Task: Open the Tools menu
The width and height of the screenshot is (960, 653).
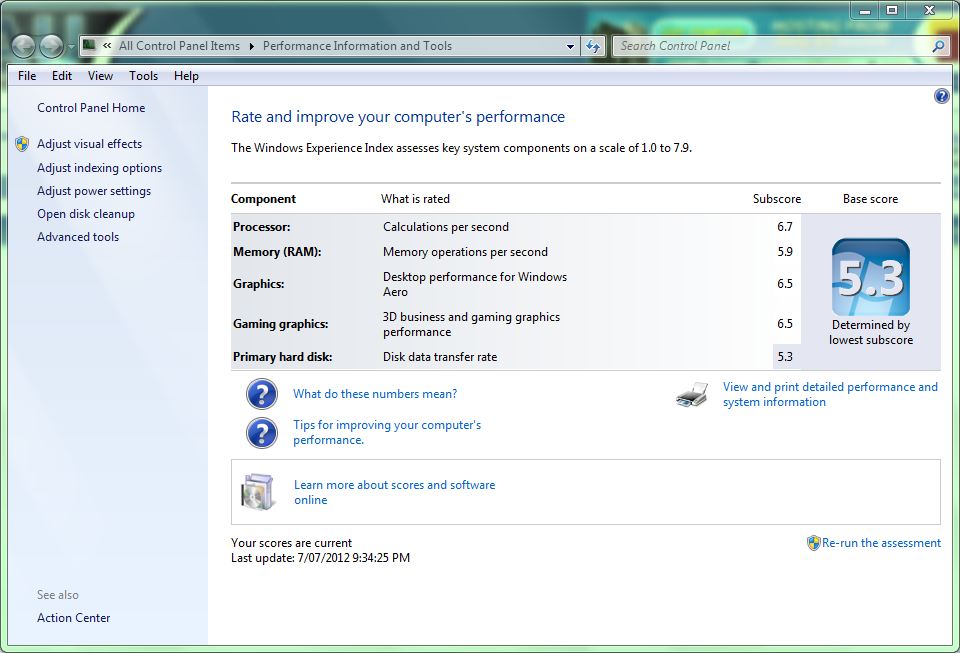Action: pyautogui.click(x=143, y=76)
